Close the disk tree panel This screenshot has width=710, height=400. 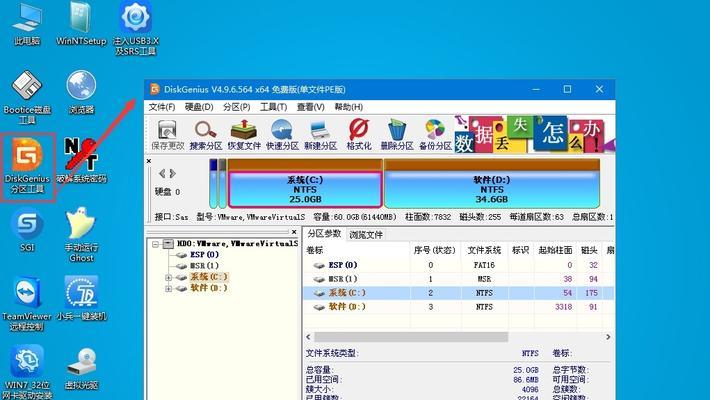294,232
